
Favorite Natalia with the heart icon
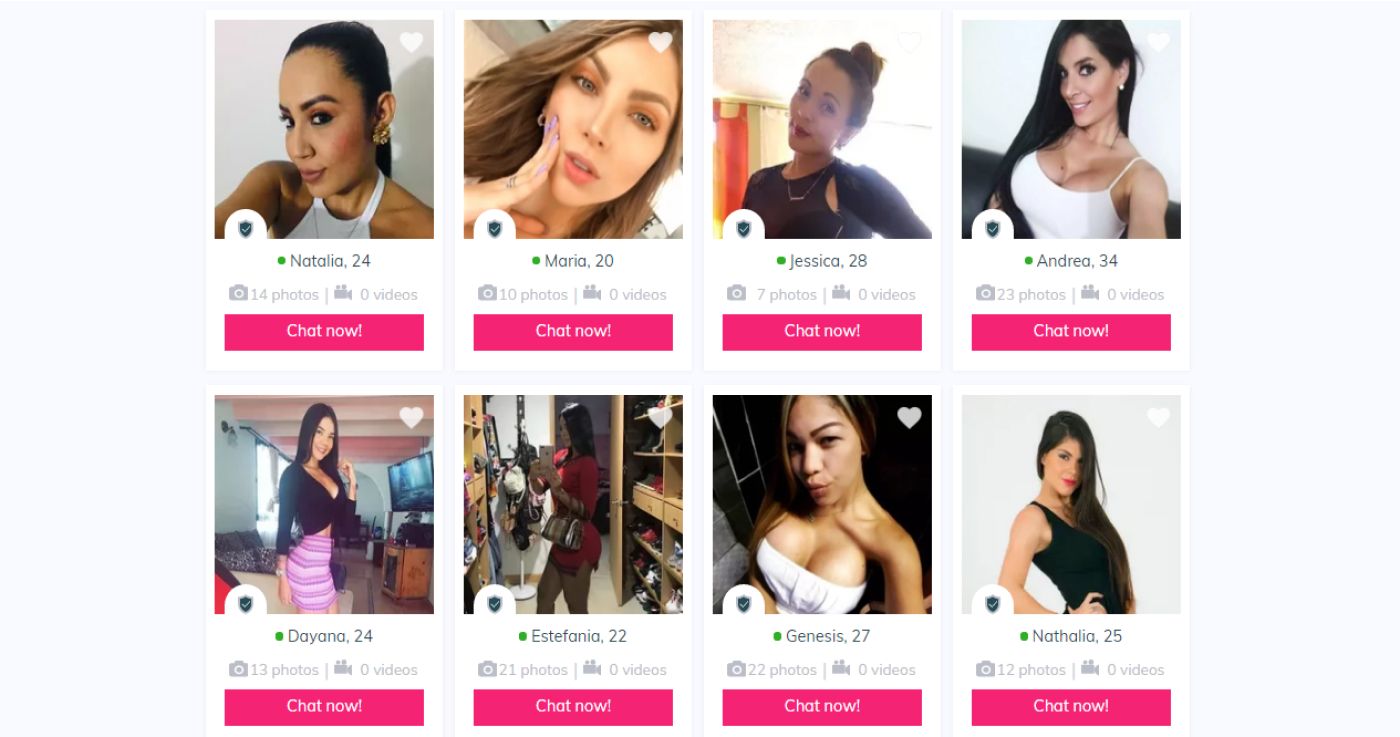pyautogui.click(x=411, y=42)
